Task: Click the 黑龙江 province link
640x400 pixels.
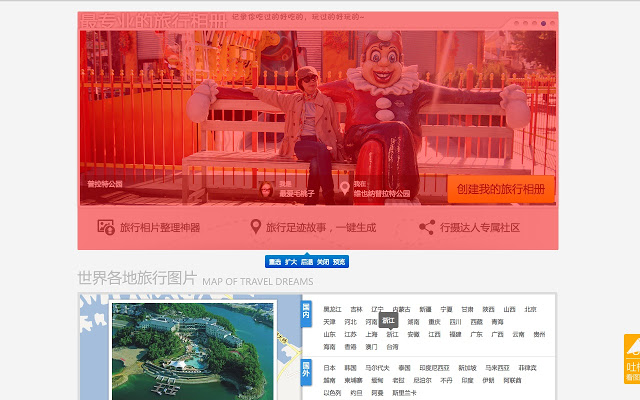Action: coord(332,309)
